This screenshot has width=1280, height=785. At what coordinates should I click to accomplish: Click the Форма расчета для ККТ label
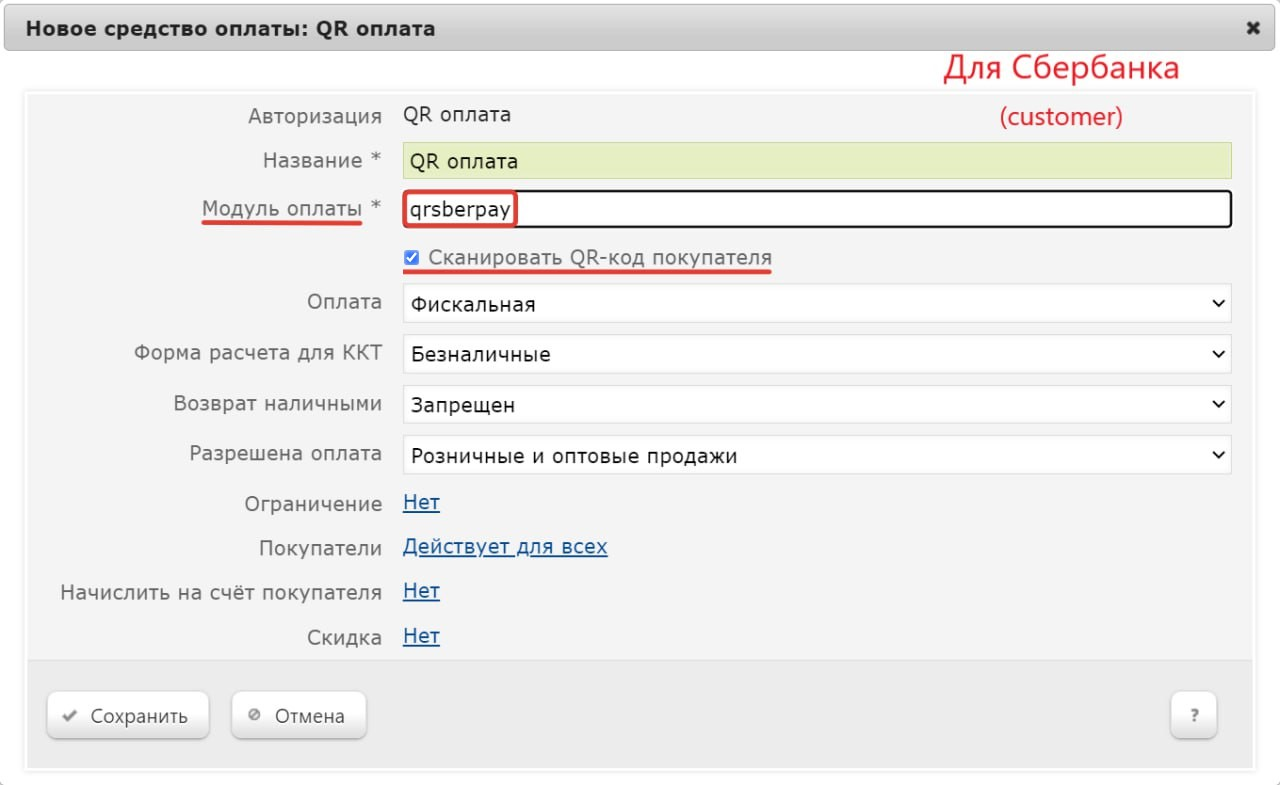point(258,353)
